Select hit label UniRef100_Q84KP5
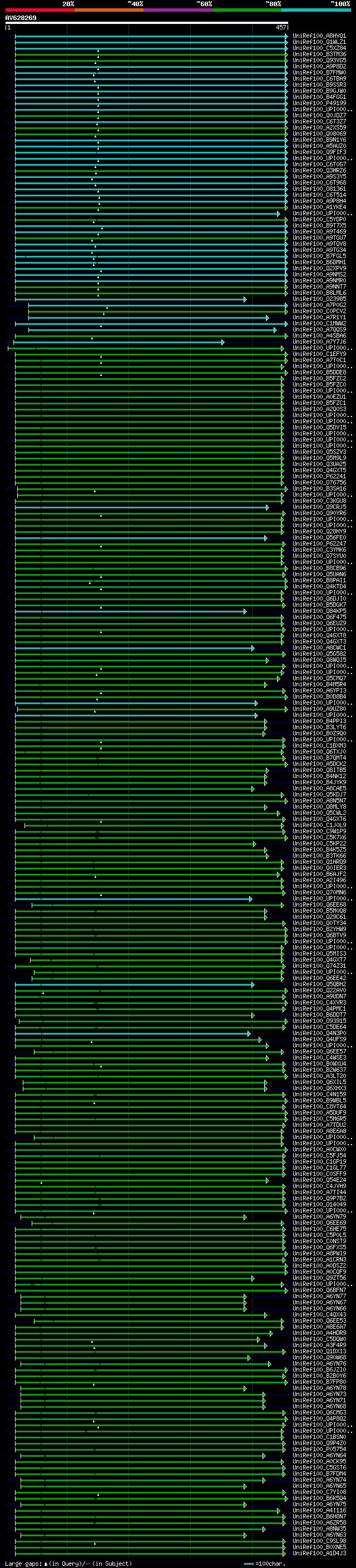 (x=319, y=611)
